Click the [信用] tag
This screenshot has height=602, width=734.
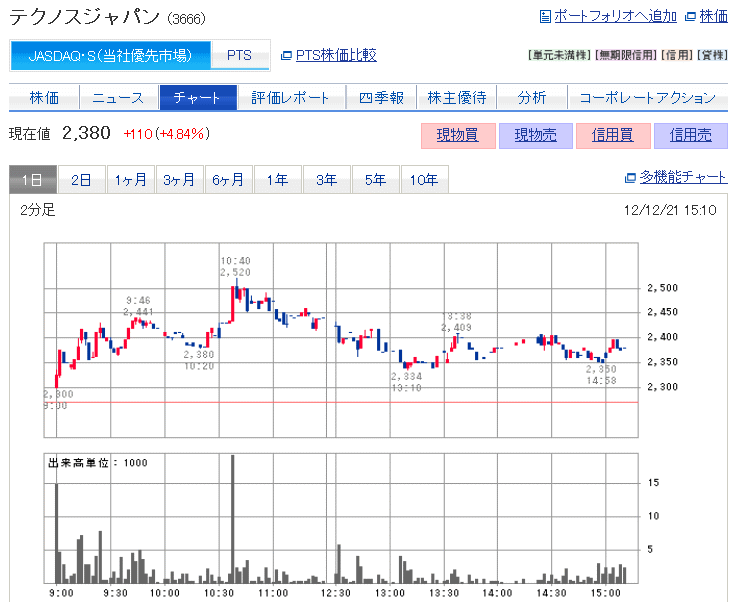coord(677,55)
